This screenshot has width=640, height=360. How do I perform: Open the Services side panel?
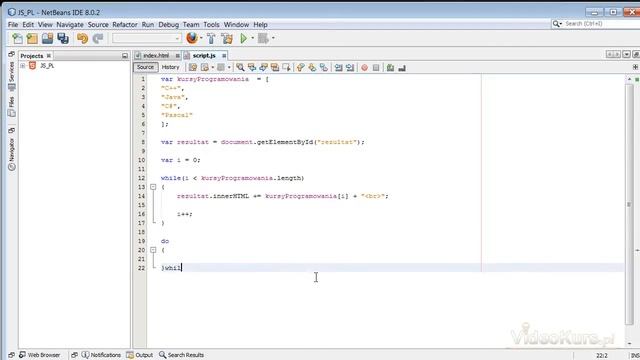pos(11,76)
